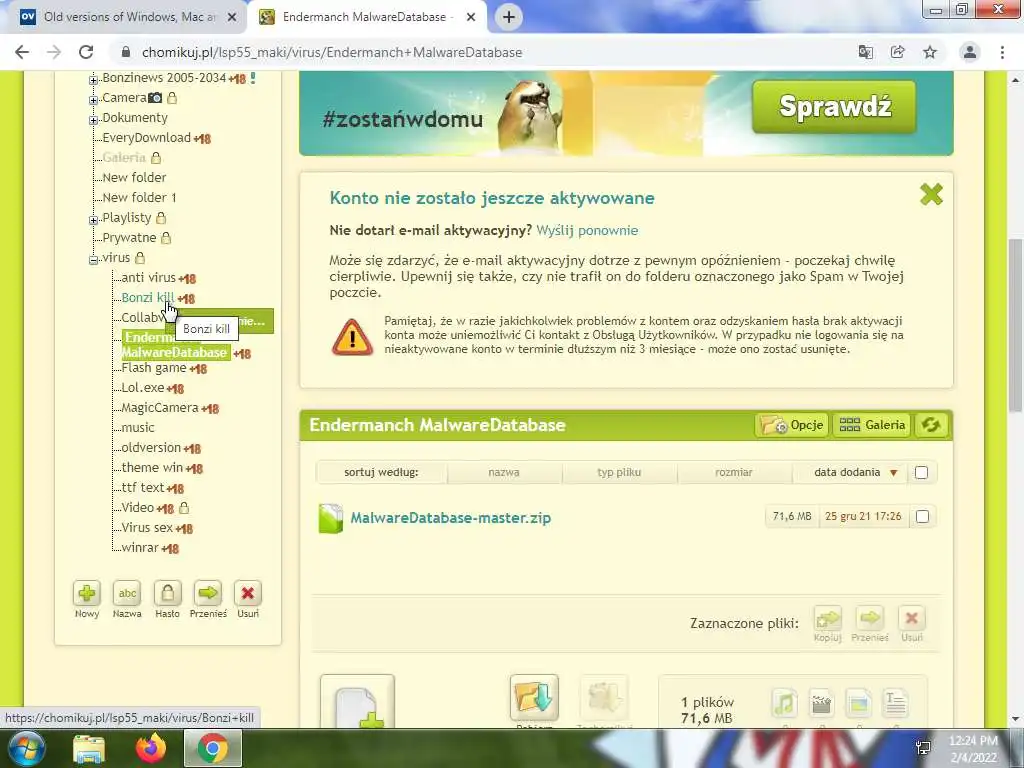Image resolution: width=1024 pixels, height=768 pixels.
Task: Expand the Bonzinews 2005-2034 folder
Action: (x=93, y=80)
